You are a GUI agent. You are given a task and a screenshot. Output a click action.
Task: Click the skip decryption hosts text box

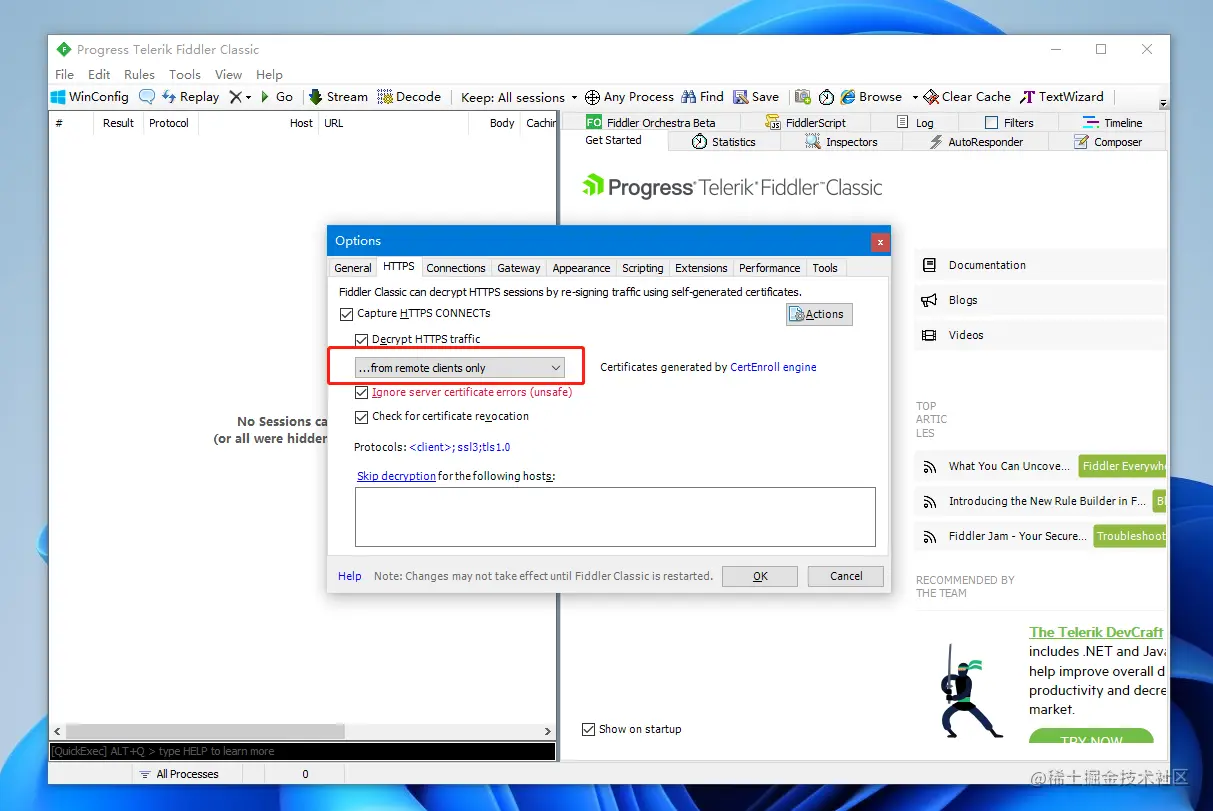click(615, 517)
